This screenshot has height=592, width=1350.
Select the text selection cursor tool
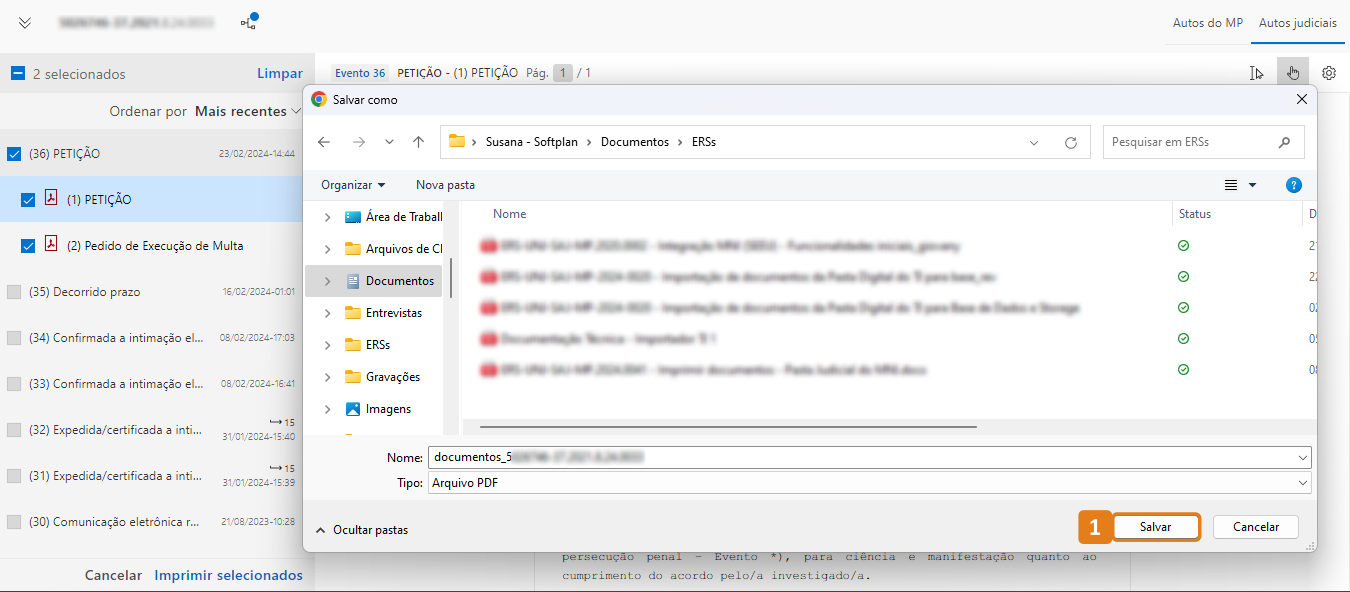tap(1257, 73)
